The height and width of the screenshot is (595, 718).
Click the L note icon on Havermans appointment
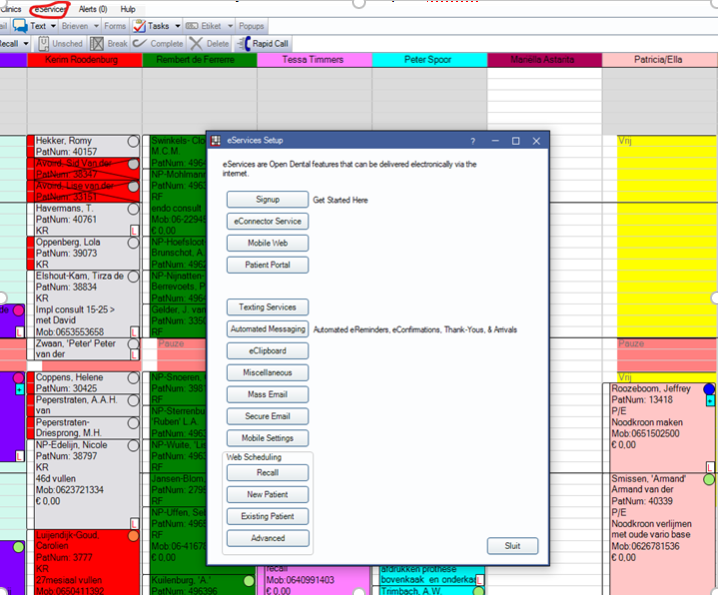point(135,230)
